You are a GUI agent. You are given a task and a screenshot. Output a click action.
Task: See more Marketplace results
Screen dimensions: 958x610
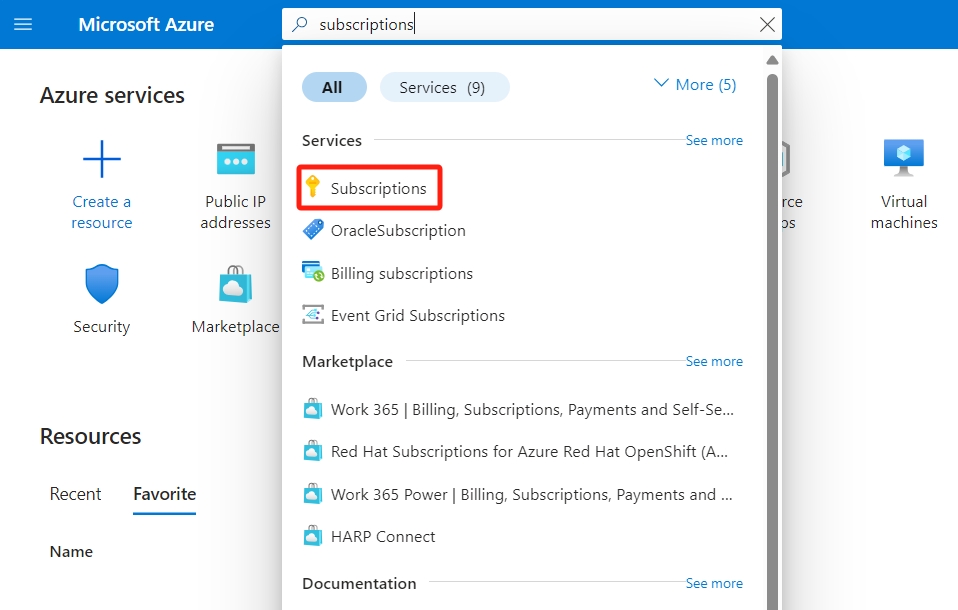pos(713,362)
